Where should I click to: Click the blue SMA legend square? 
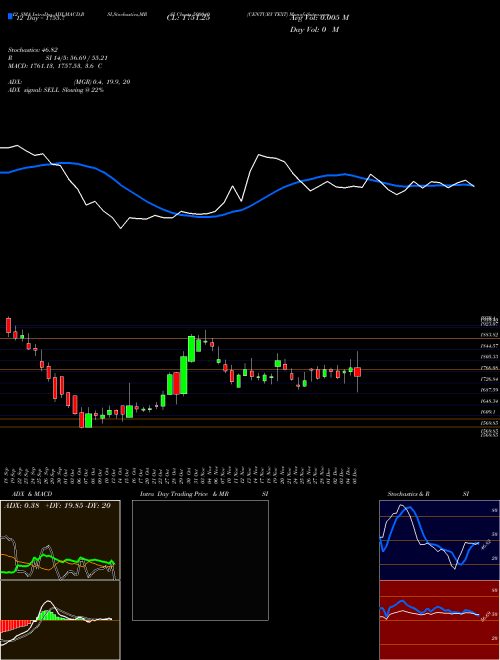point(10,16)
